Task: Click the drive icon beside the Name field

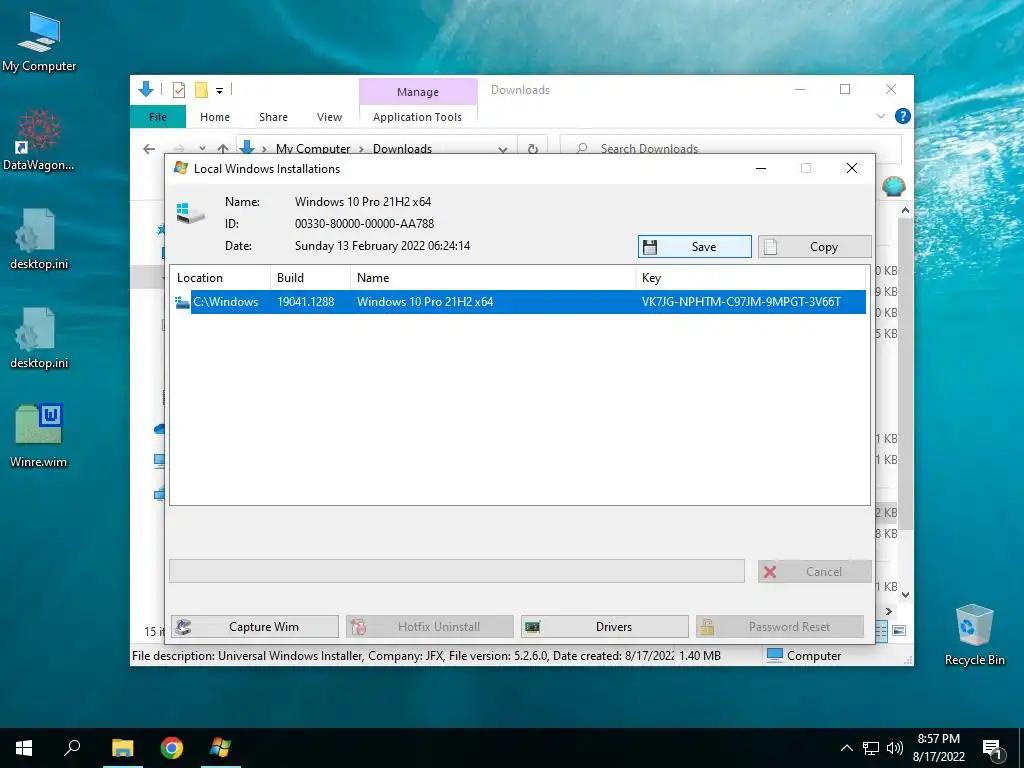Action: pos(191,213)
